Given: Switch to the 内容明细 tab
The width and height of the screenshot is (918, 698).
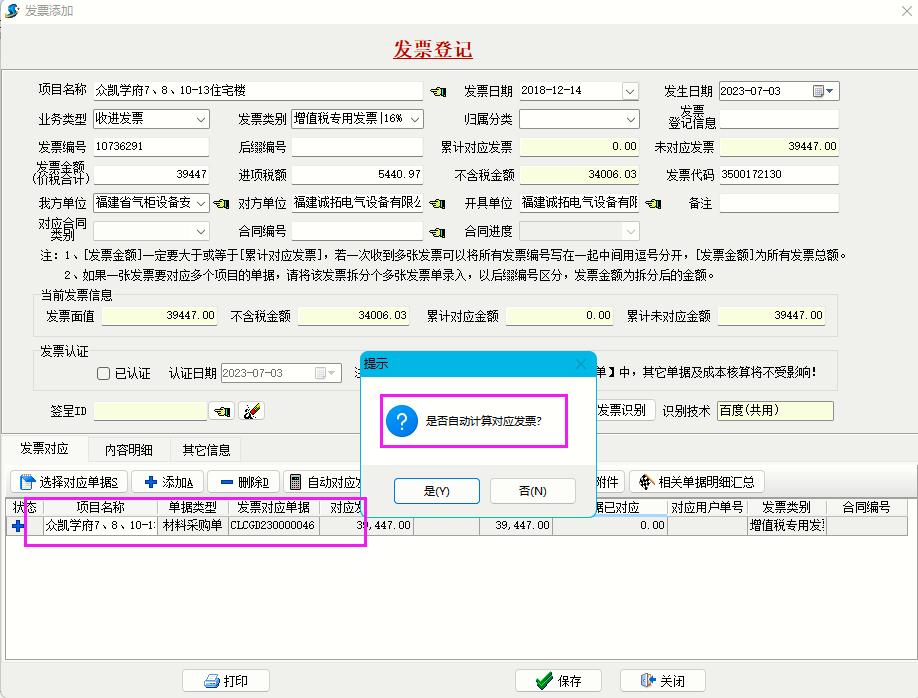Looking at the screenshot, I should point(129,449).
